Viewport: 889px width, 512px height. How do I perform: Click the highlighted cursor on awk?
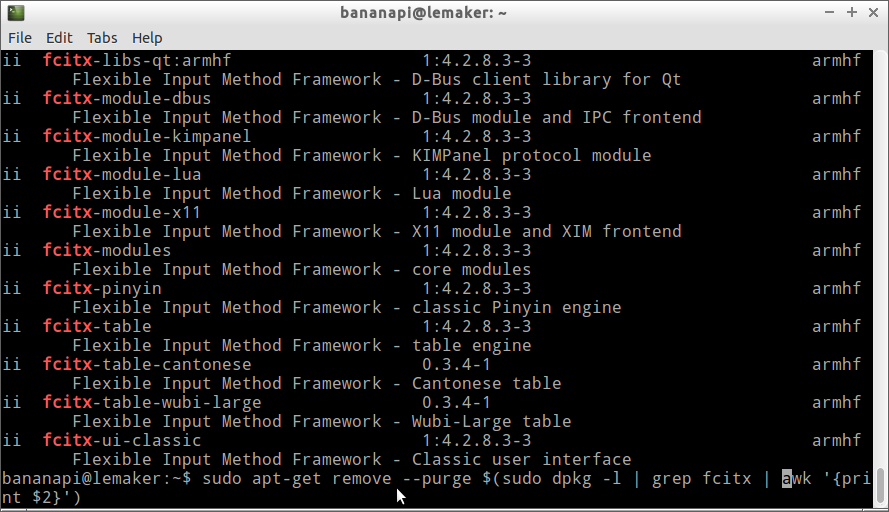pos(786,479)
